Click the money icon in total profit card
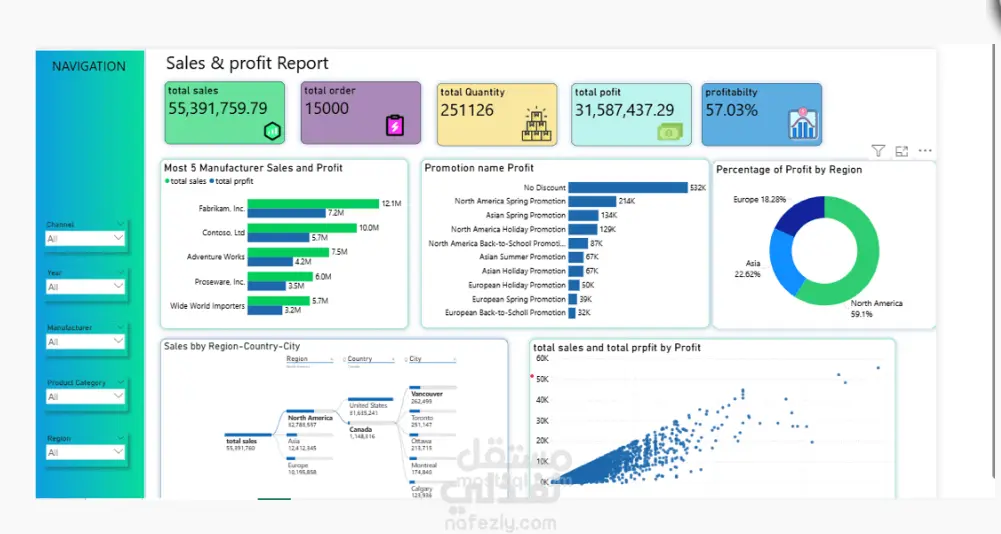Image resolution: width=1001 pixels, height=534 pixels. pos(670,132)
